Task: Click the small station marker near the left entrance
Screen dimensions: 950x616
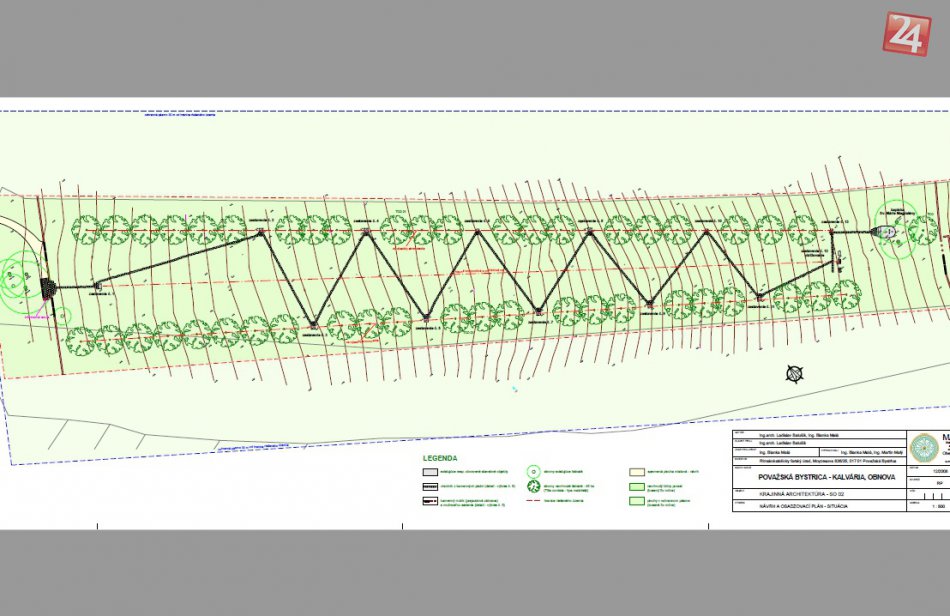Action: (98, 287)
